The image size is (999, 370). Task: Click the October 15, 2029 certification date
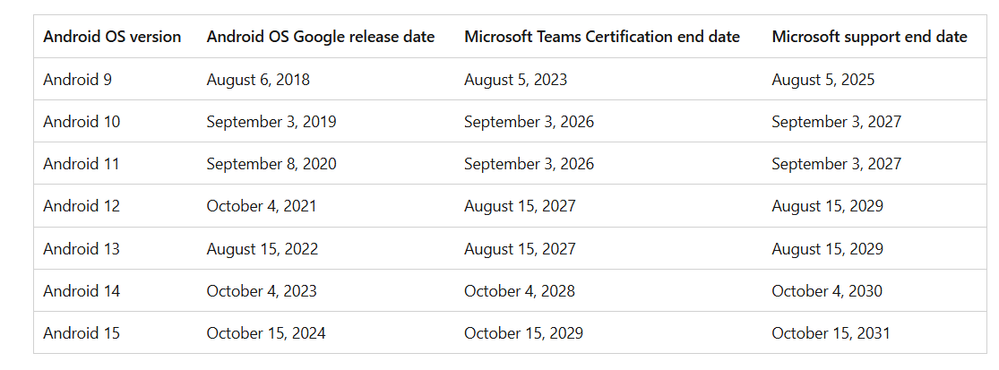tap(523, 333)
